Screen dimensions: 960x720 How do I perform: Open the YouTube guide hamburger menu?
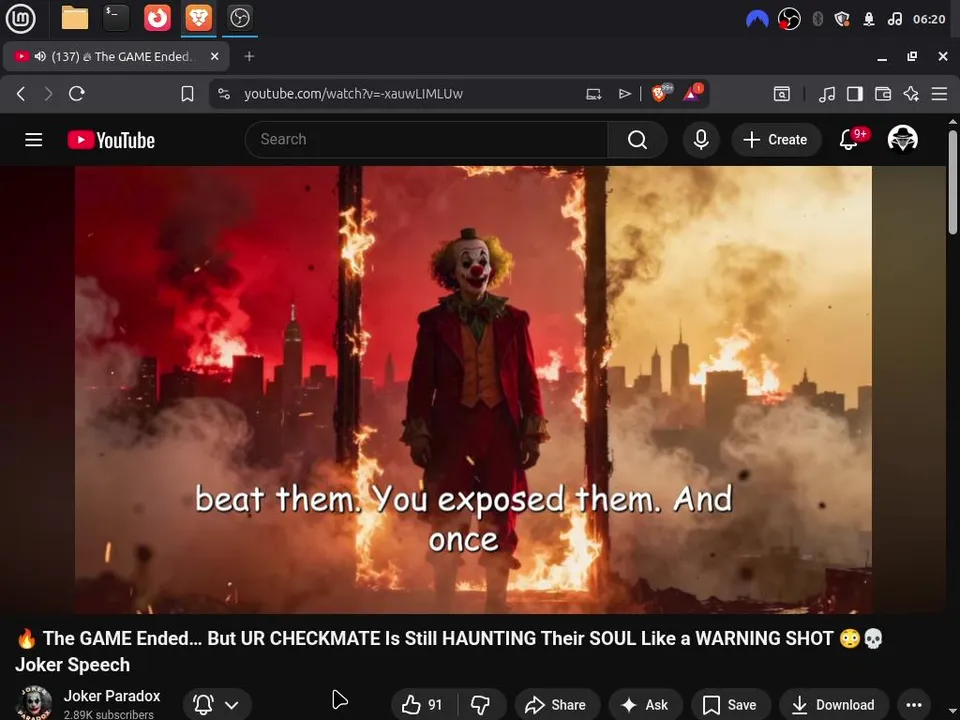pyautogui.click(x=34, y=140)
